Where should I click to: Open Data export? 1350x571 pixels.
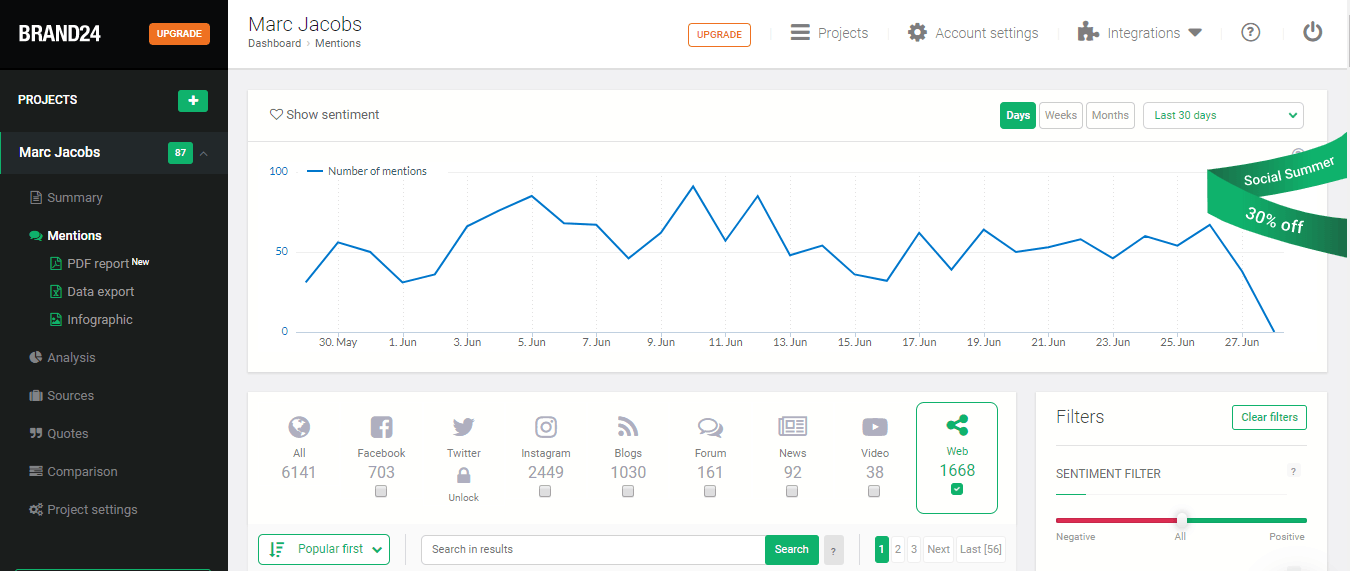[x=92, y=292]
